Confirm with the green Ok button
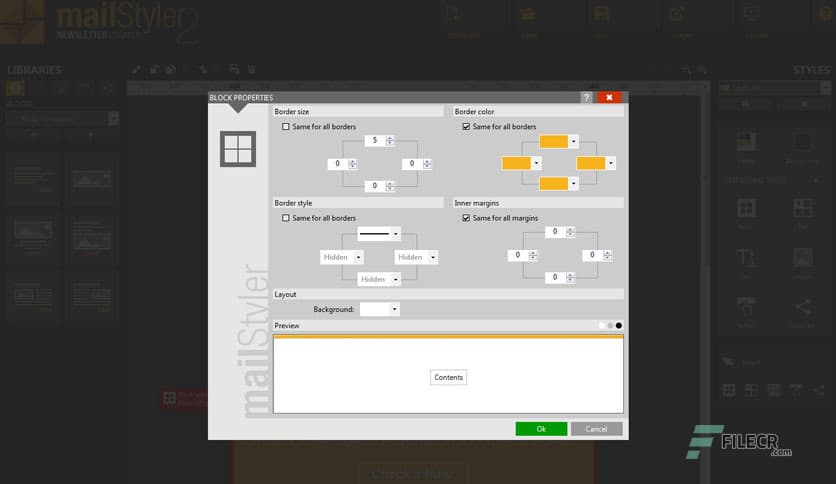Image resolution: width=836 pixels, height=484 pixels. click(541, 429)
